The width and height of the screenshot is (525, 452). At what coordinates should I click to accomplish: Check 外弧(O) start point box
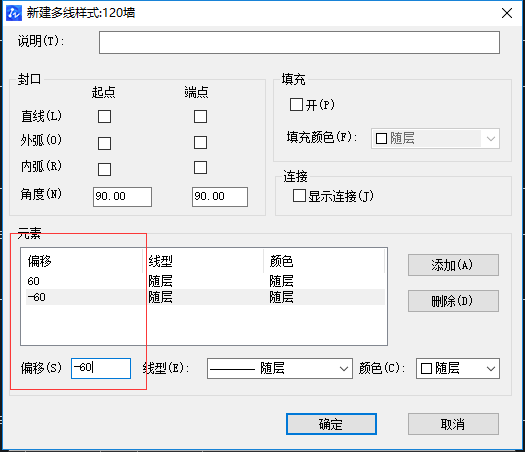(x=104, y=143)
